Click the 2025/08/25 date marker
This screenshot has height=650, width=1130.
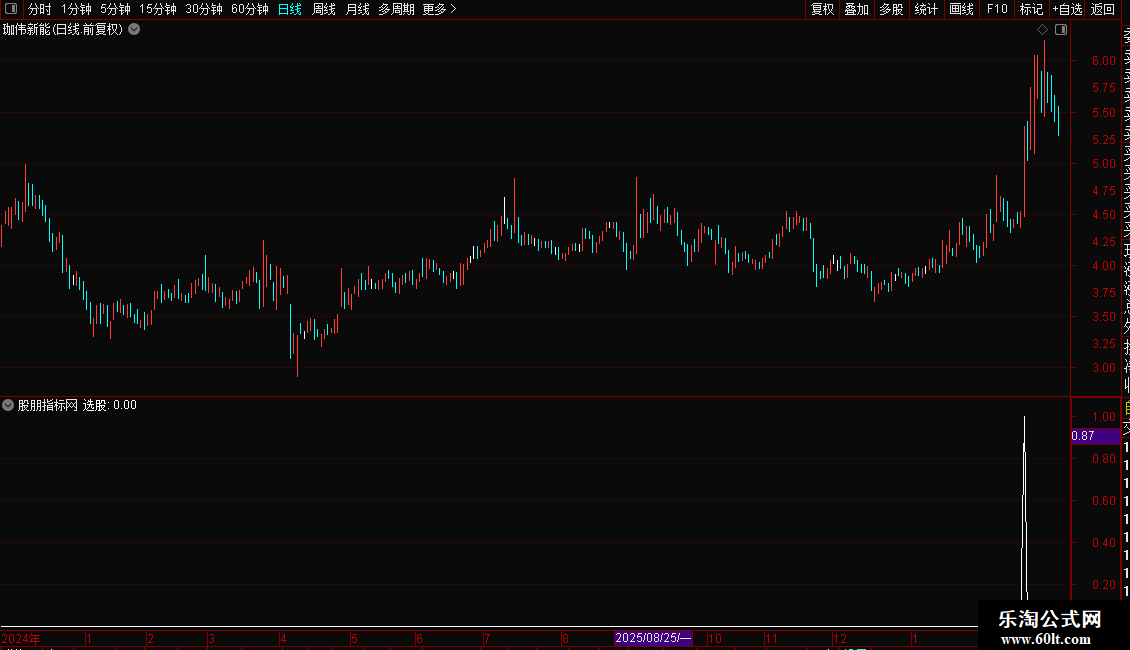653,638
